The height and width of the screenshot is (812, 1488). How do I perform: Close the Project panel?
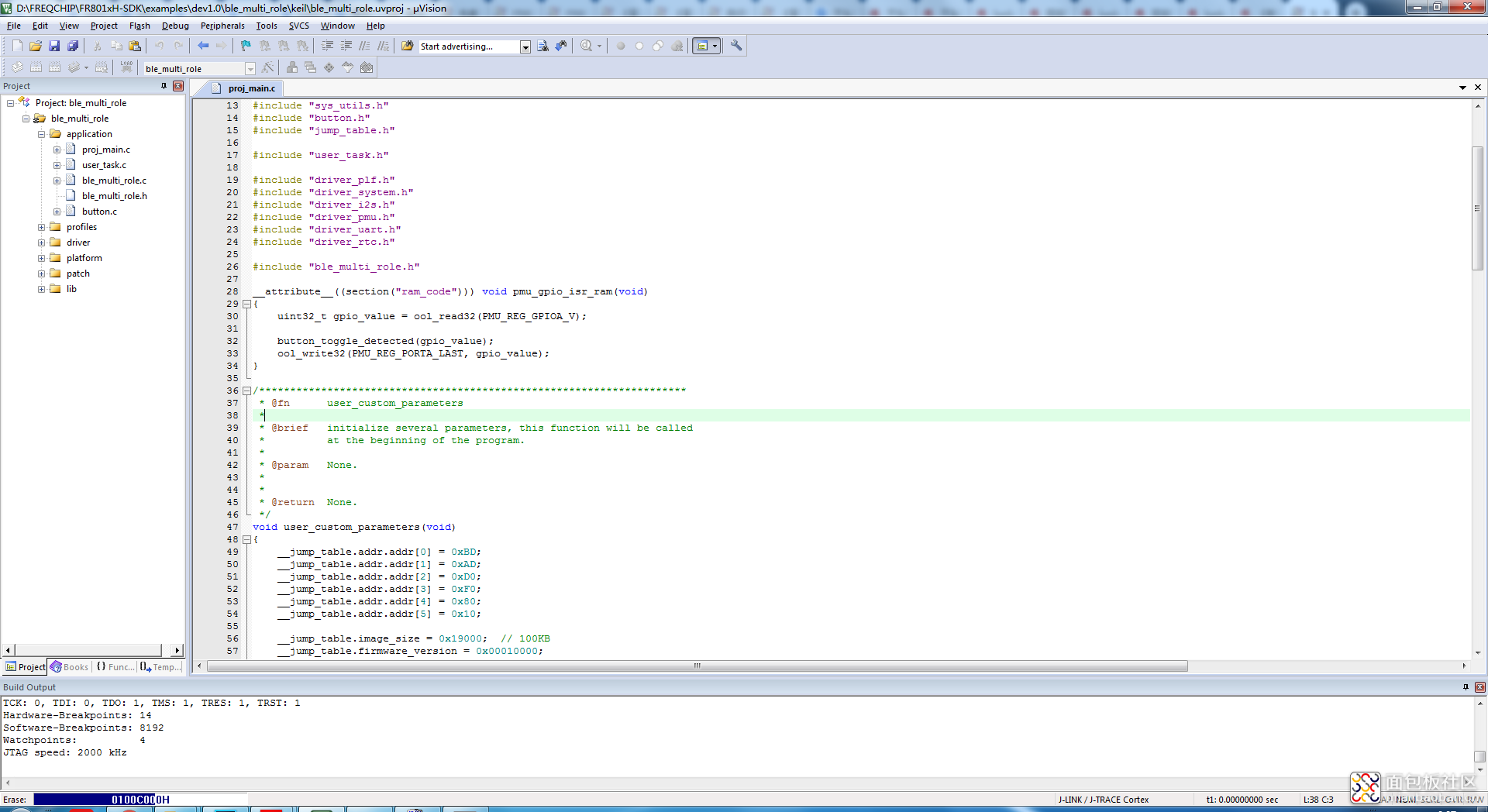click(178, 86)
